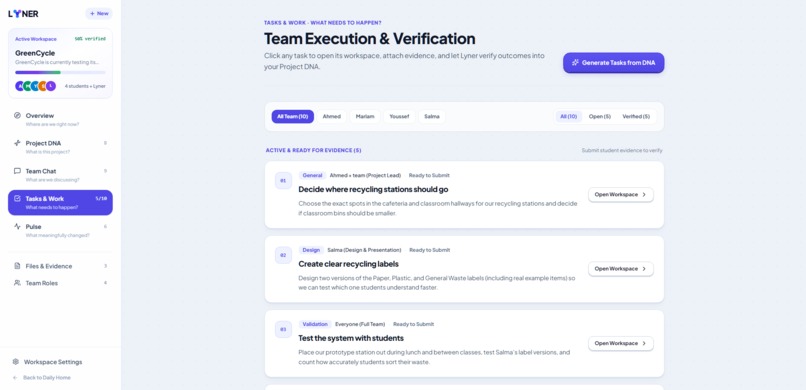Open Workspace for recycling stations task

pos(620,195)
